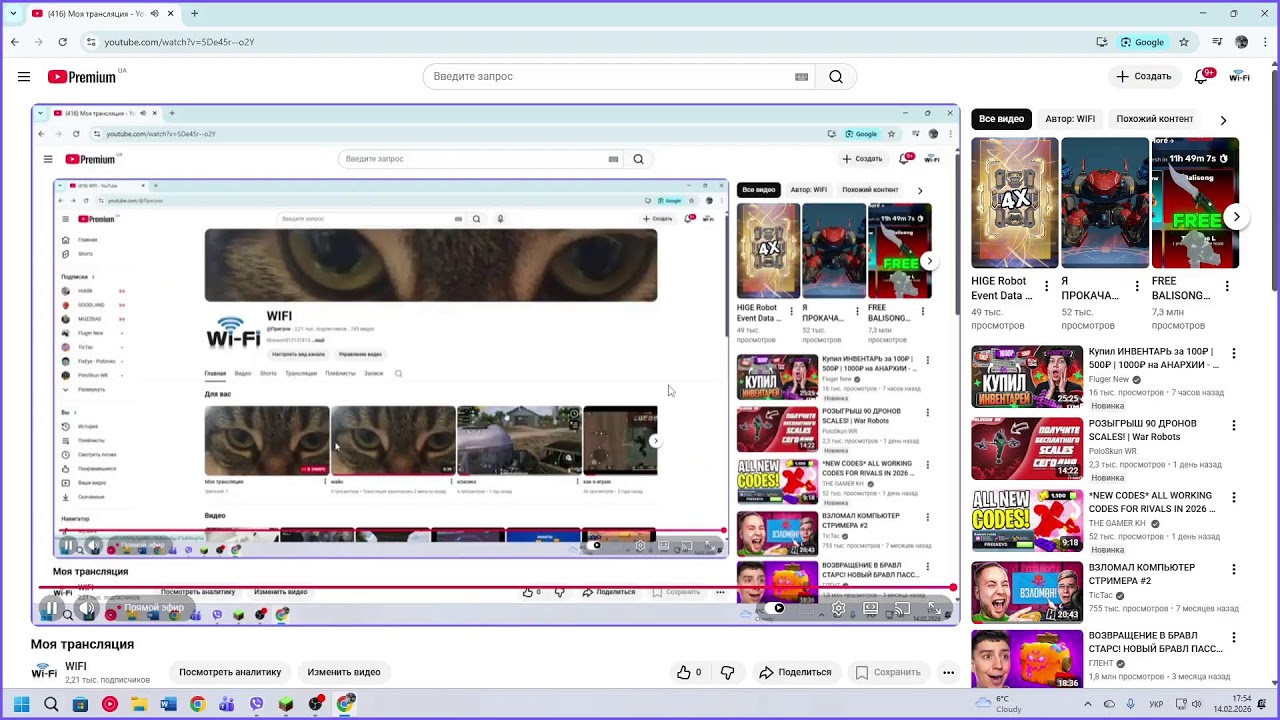Open Windows taskbar search

(51, 704)
